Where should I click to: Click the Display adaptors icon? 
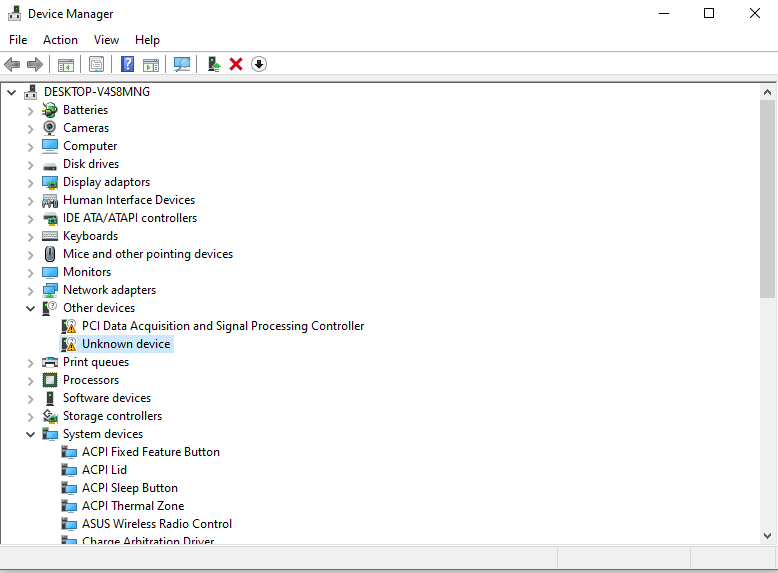(50, 183)
